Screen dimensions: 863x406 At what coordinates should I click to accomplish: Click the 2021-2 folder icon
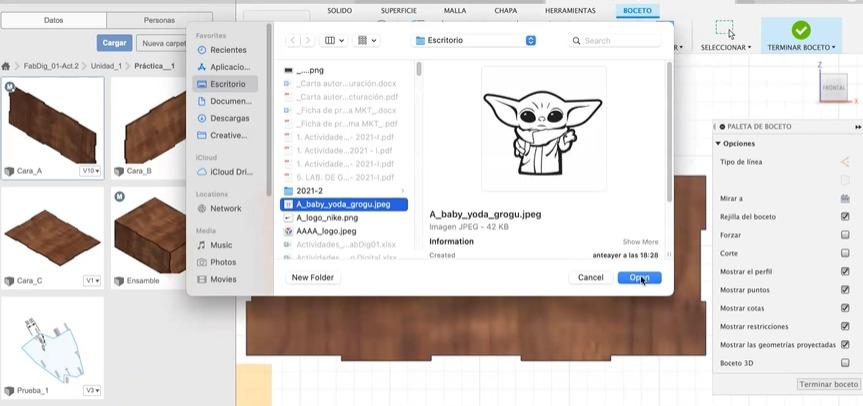[x=288, y=191]
